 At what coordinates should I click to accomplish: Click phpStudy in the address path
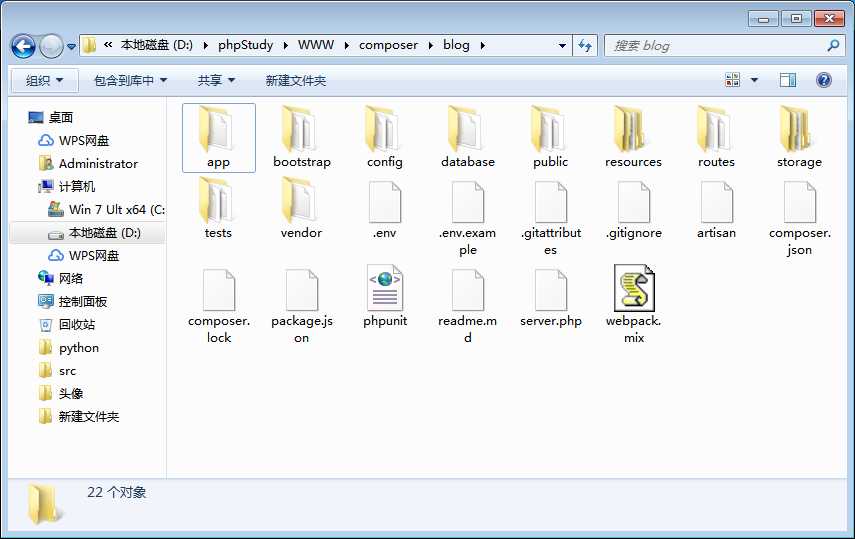click(245, 45)
